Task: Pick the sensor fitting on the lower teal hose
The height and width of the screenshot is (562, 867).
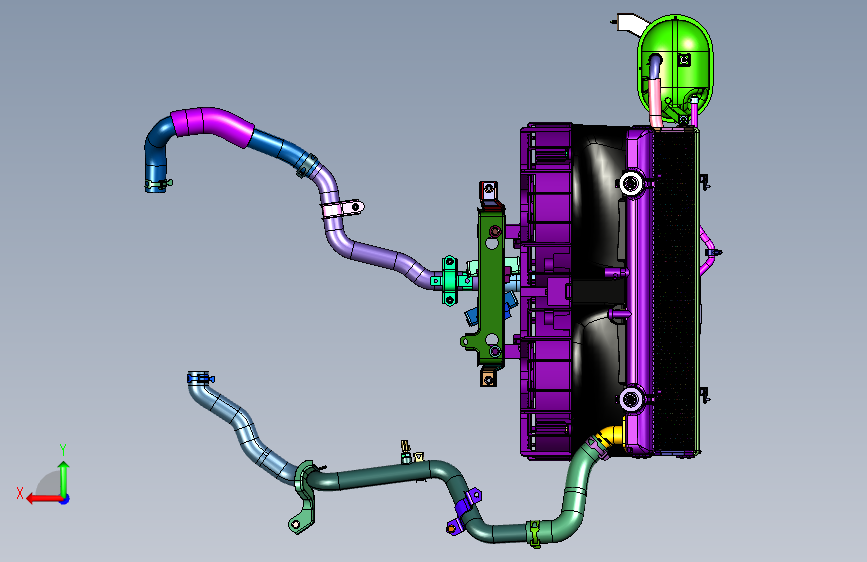Action: point(406,451)
